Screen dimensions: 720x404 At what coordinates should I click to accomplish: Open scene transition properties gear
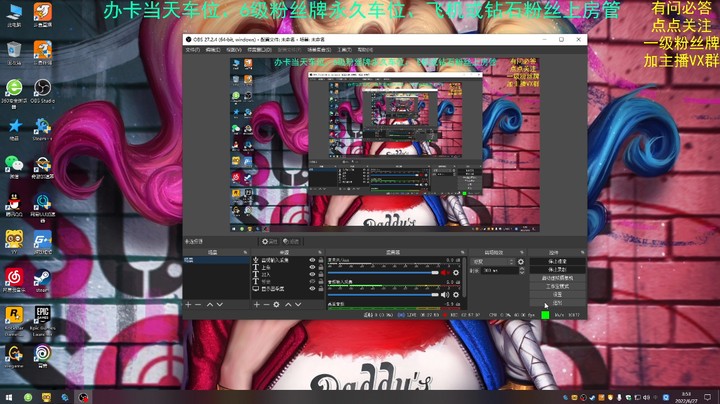click(521, 262)
